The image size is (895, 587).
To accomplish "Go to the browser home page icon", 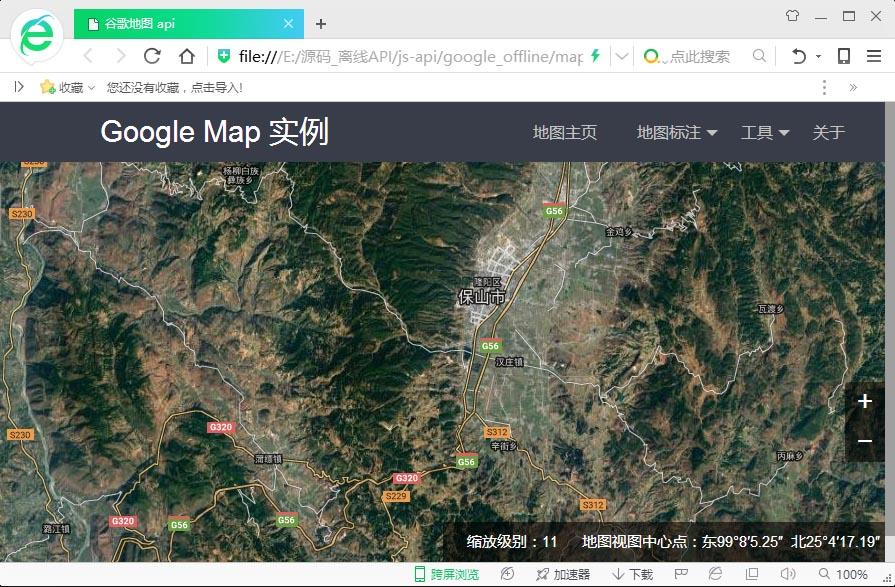I will pos(187,56).
